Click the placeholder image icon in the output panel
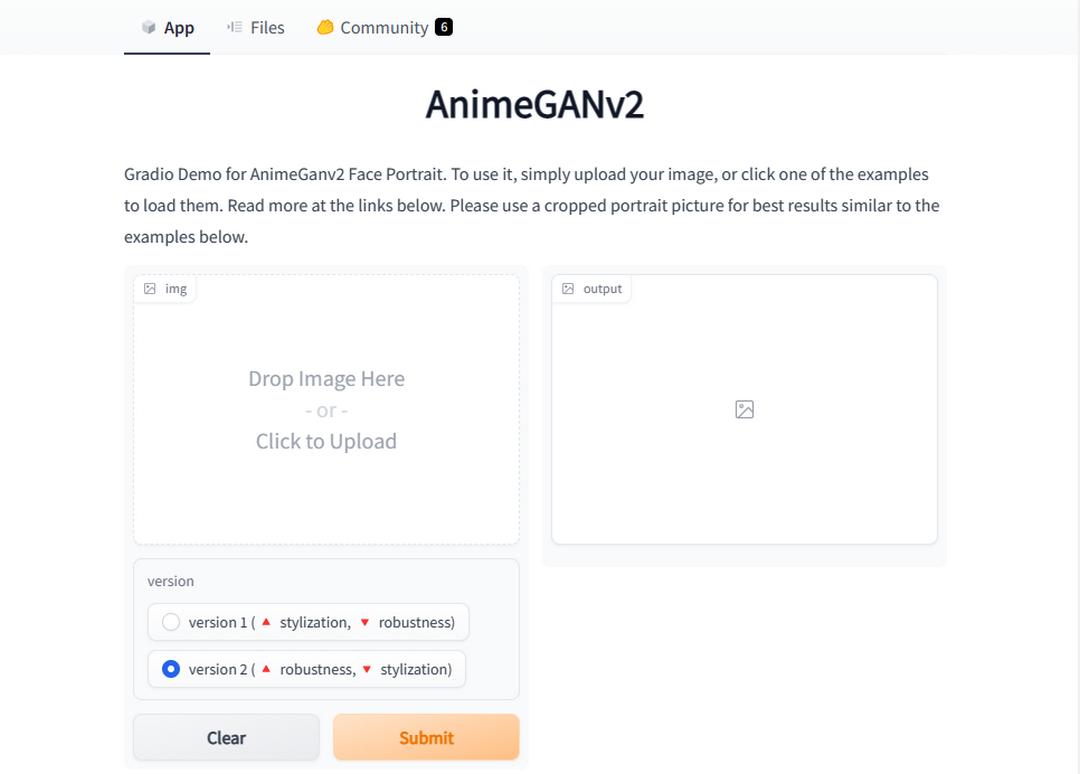The height and width of the screenshot is (774, 1080). pyautogui.click(x=745, y=410)
